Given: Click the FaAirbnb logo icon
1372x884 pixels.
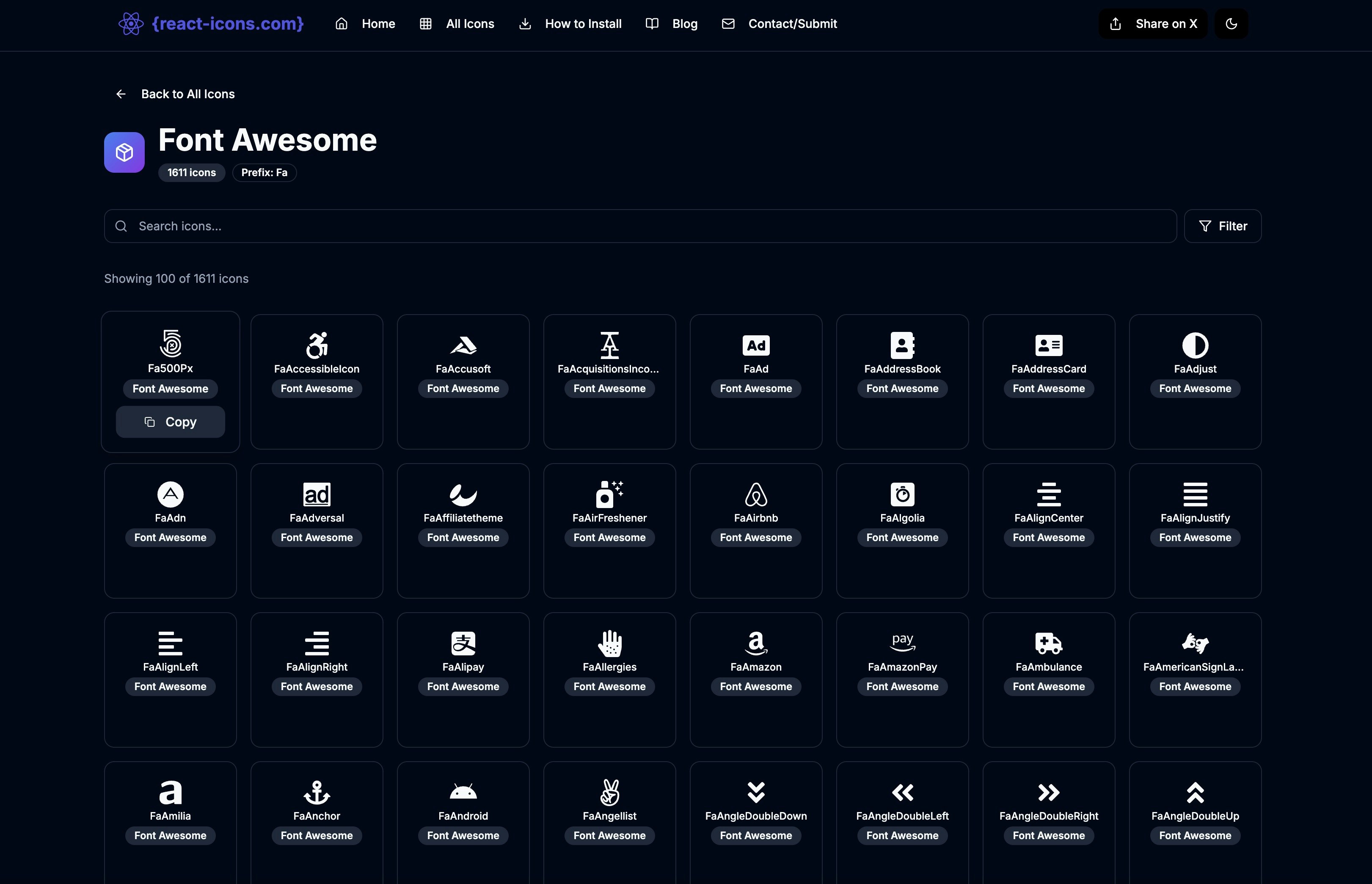Looking at the screenshot, I should 756,494.
